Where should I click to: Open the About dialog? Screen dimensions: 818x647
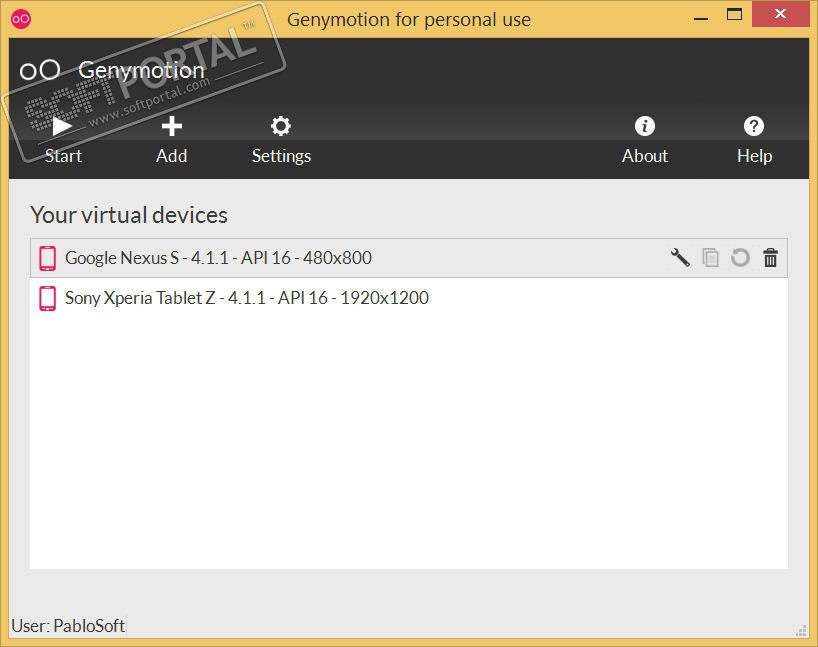point(645,139)
